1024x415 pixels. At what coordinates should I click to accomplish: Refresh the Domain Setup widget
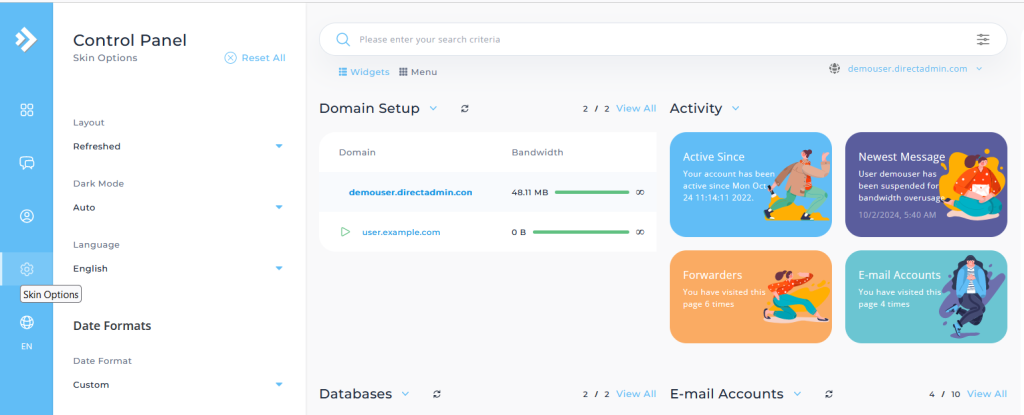click(465, 108)
